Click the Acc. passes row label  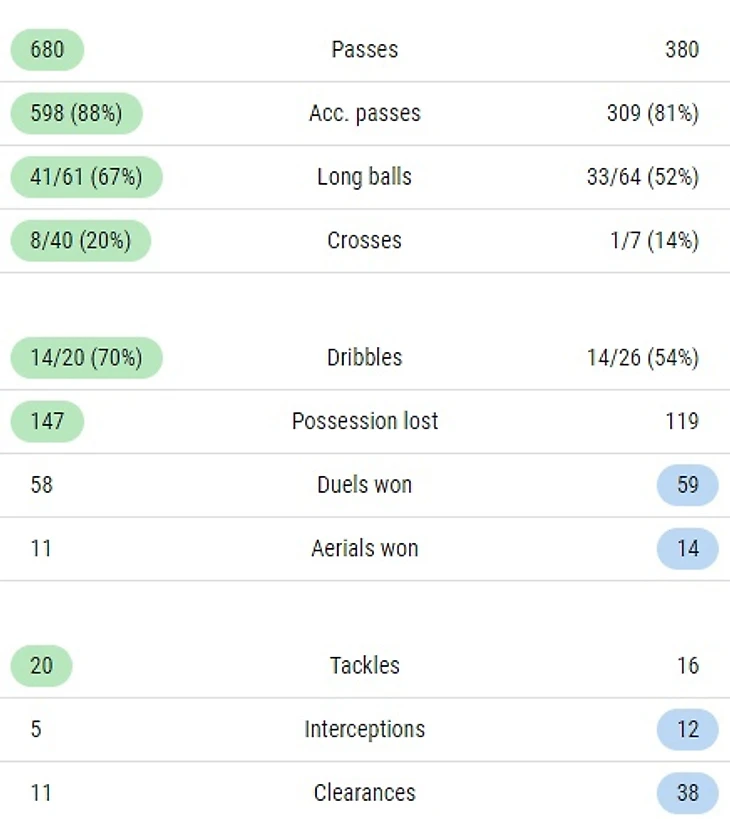[364, 113]
